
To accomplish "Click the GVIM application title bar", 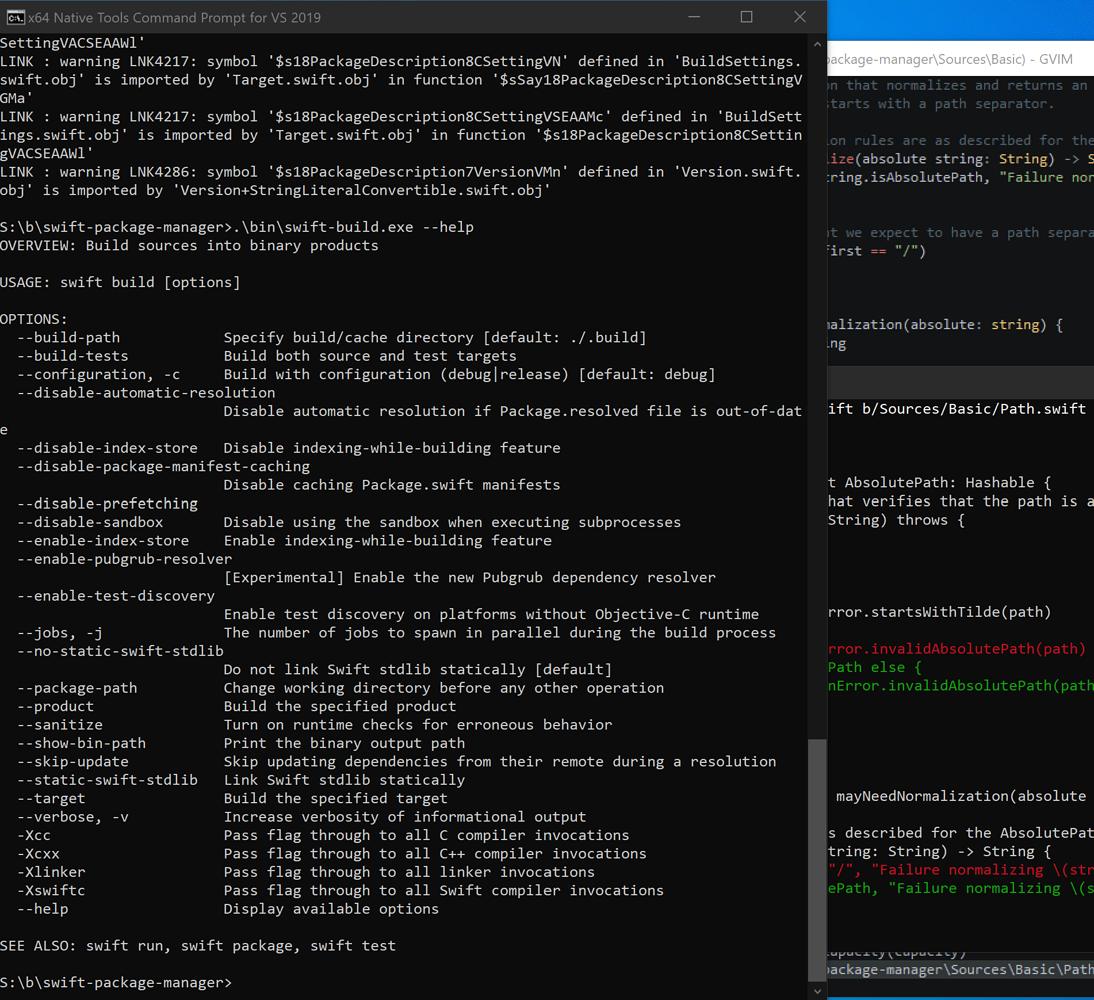I will point(960,59).
